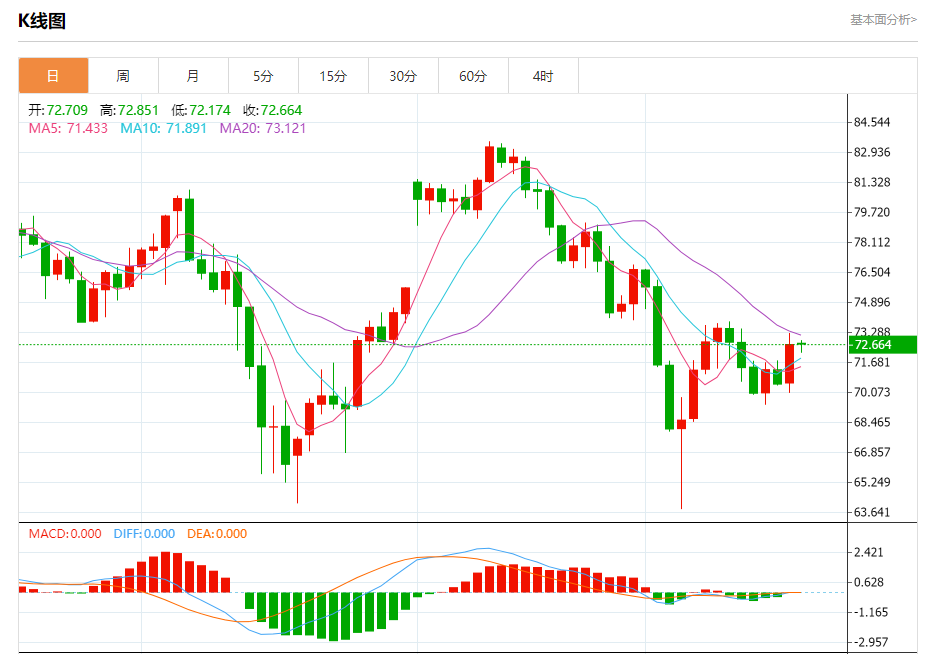The image size is (925, 654).
Task: Click the 开:72.709 open price value
Action: 58,110
